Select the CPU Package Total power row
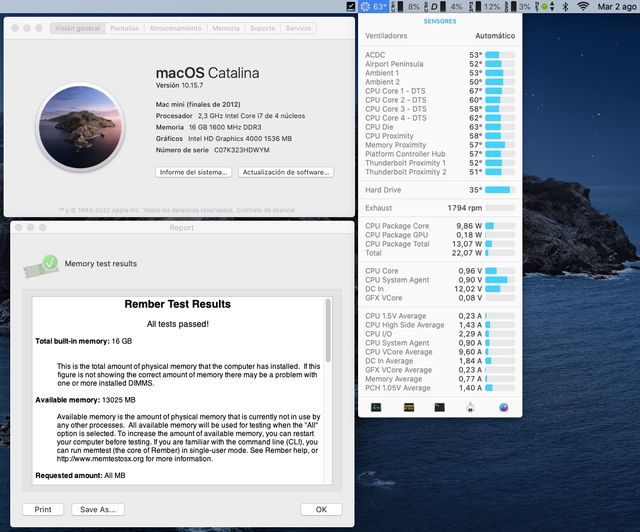This screenshot has height=532, width=640. 440,244
